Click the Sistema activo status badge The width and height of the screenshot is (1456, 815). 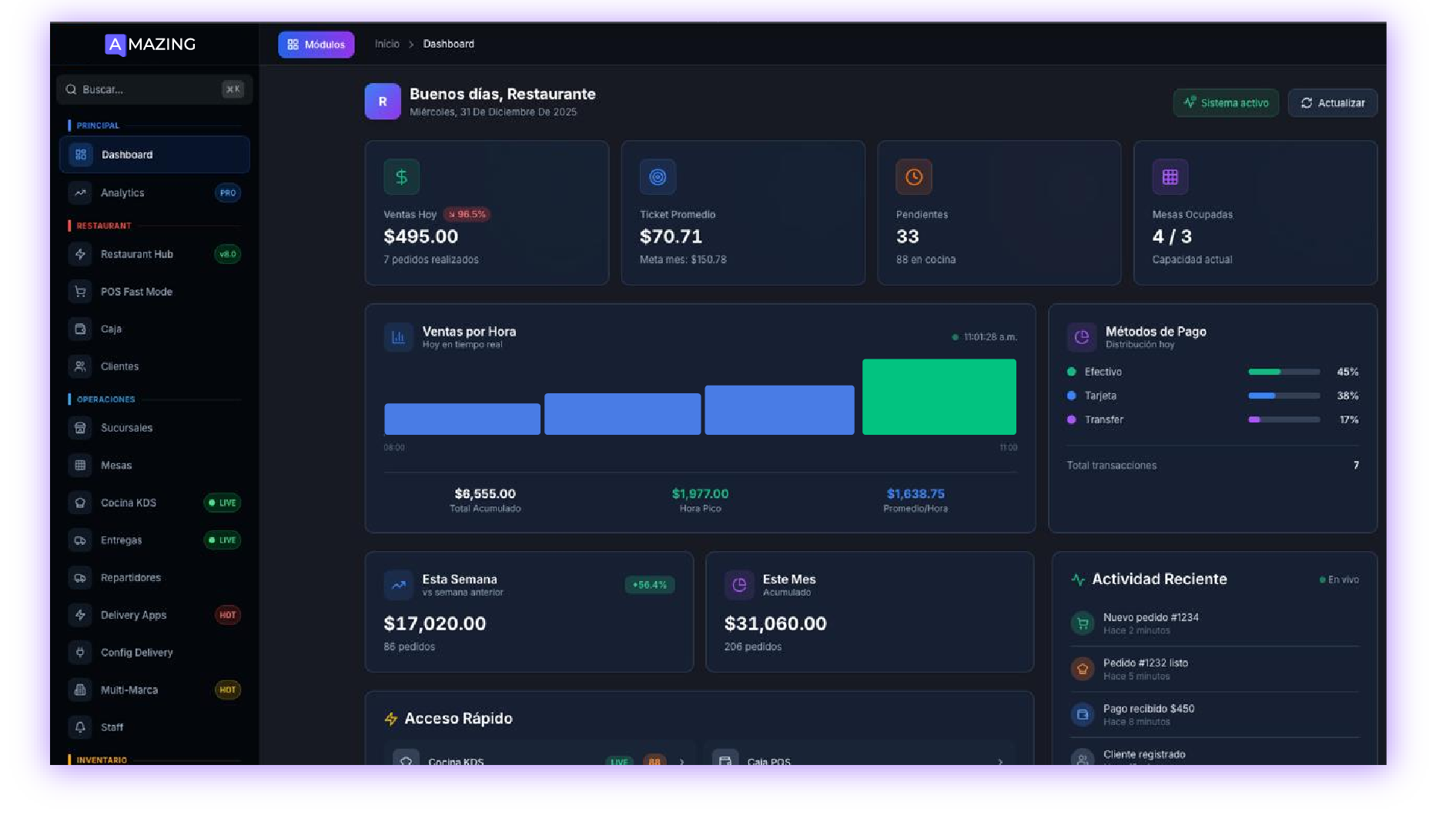tap(1226, 103)
